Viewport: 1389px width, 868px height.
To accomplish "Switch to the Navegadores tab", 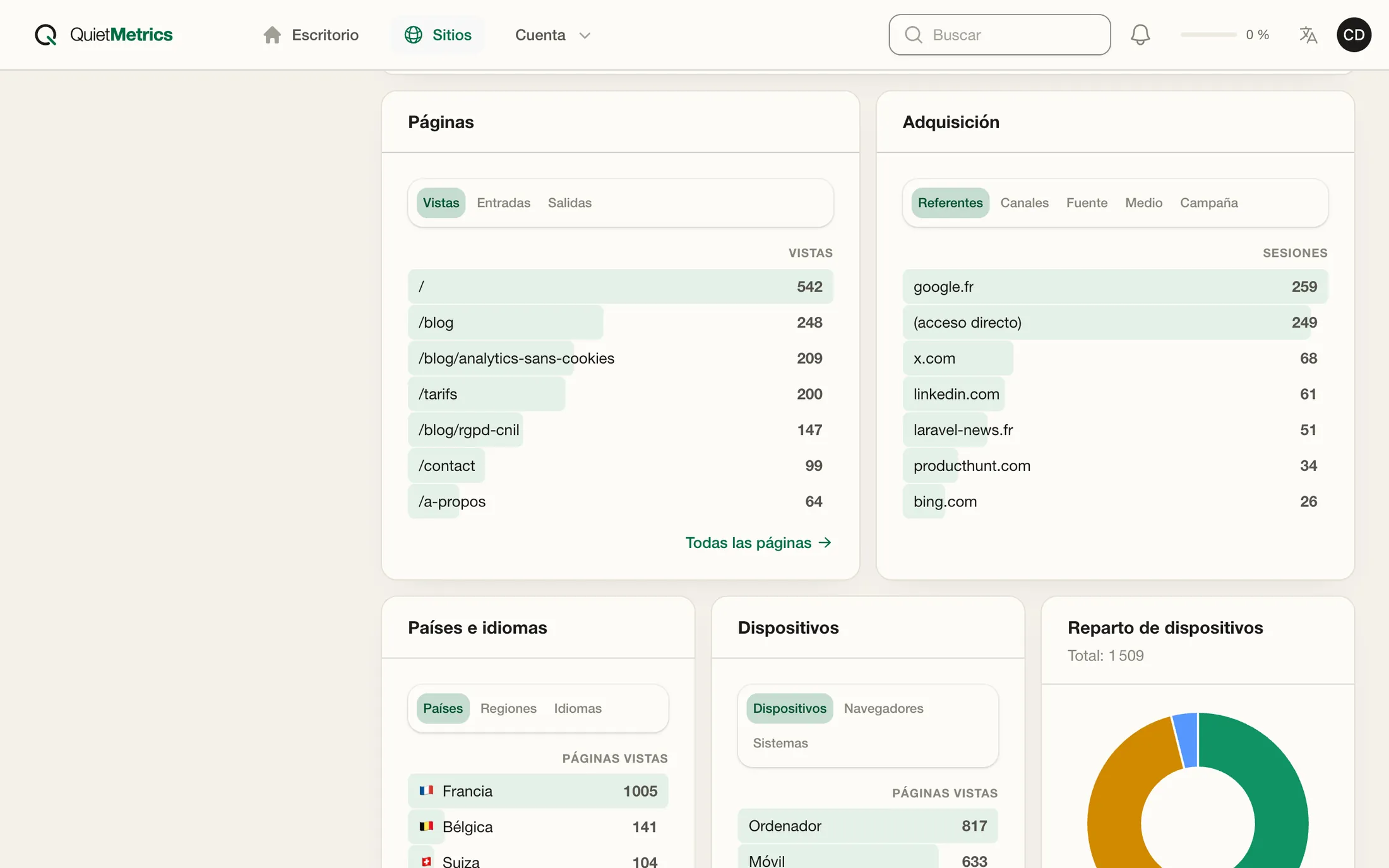I will click(883, 708).
